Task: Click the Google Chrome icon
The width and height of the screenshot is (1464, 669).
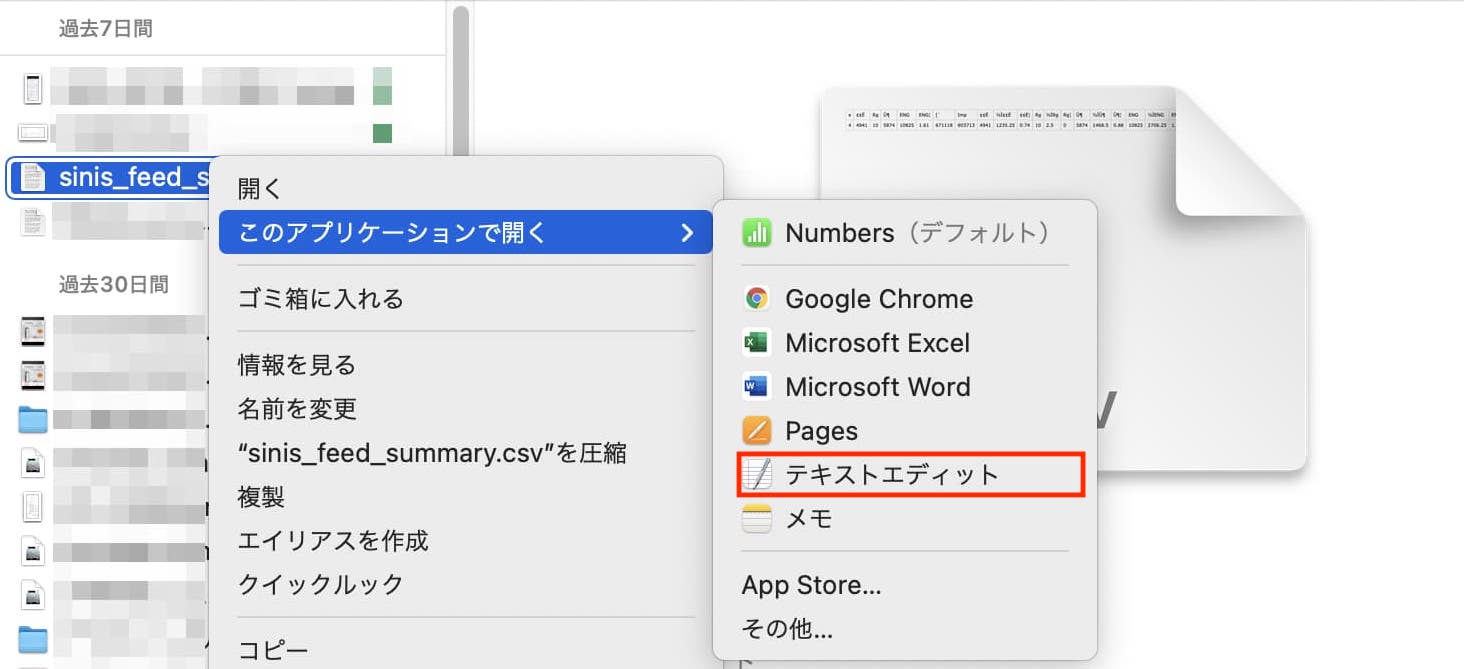Action: [x=757, y=299]
